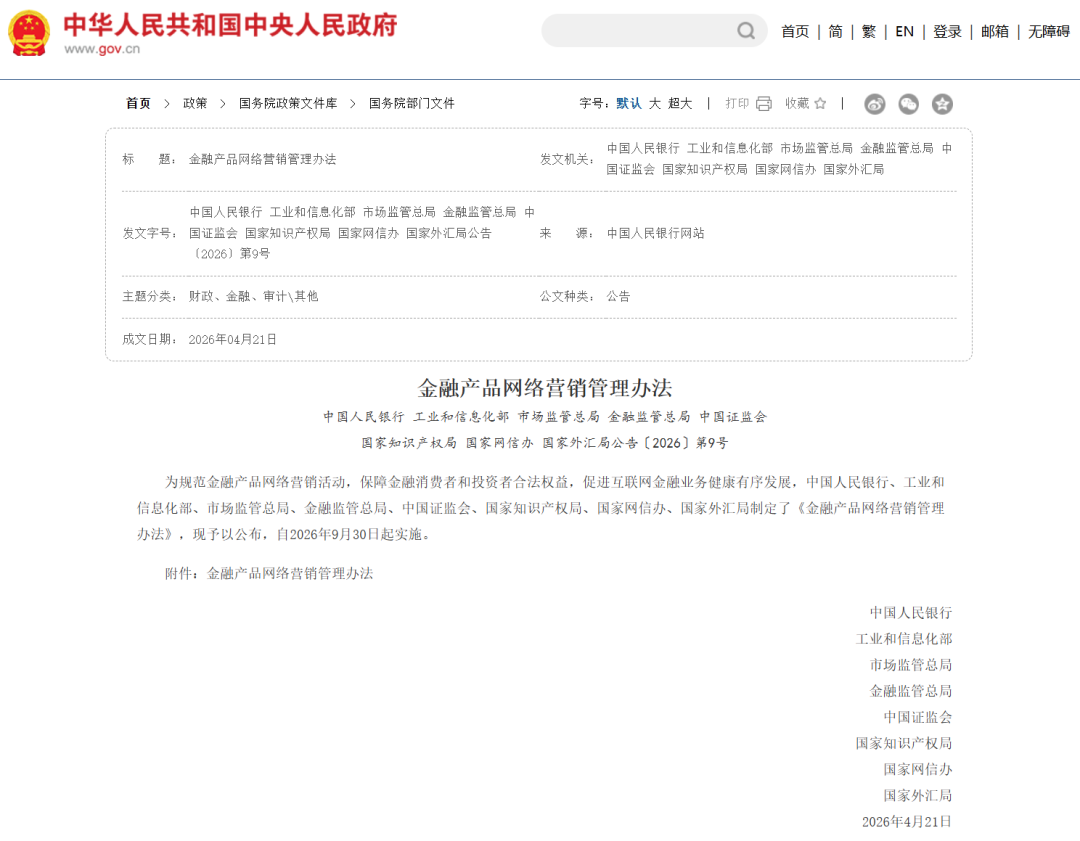Open the 邮箱 mailbox link

pos(995,32)
